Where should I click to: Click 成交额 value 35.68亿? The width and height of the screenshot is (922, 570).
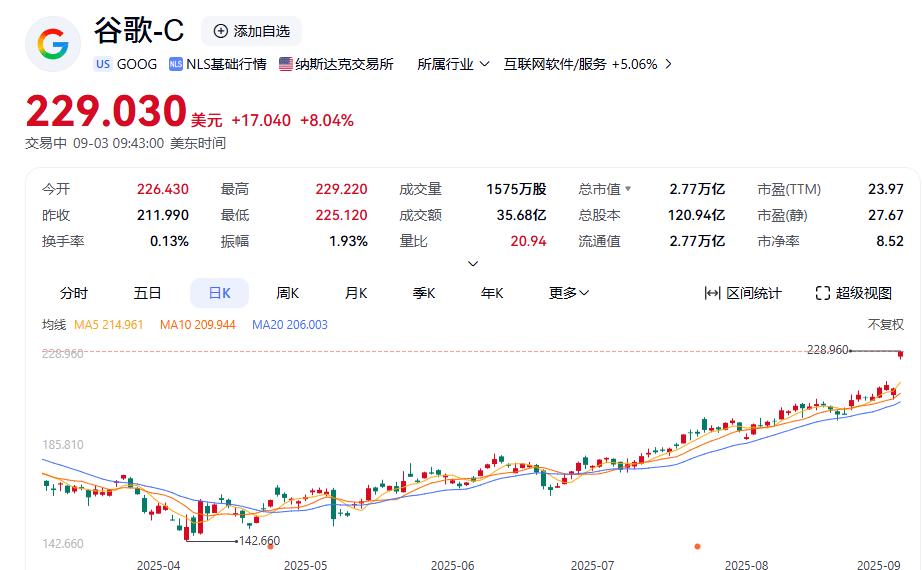pyautogui.click(x=521, y=215)
